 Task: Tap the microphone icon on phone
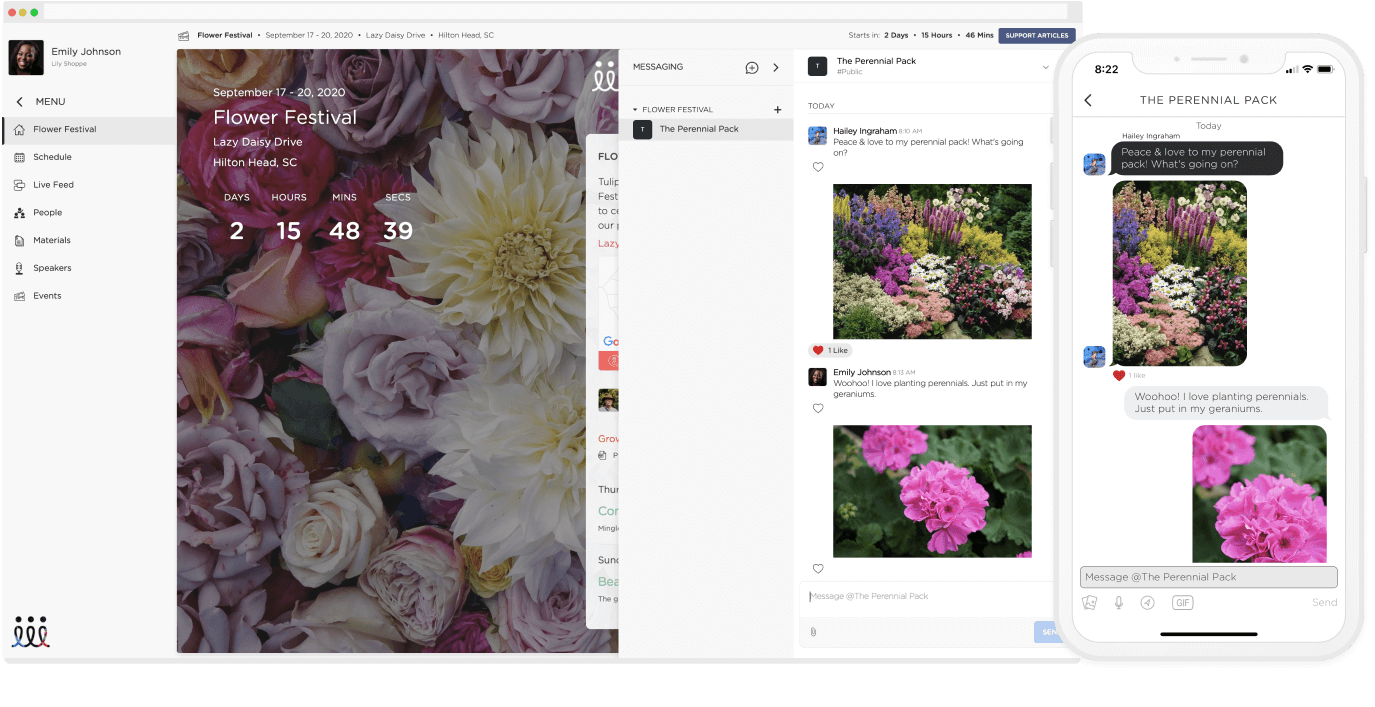coord(1119,603)
